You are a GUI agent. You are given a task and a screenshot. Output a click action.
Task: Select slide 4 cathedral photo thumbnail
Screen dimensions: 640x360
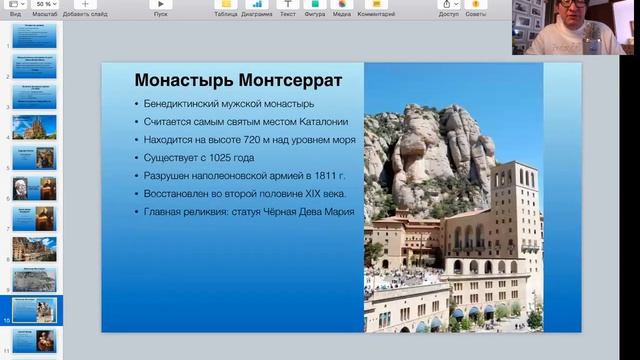point(34,127)
